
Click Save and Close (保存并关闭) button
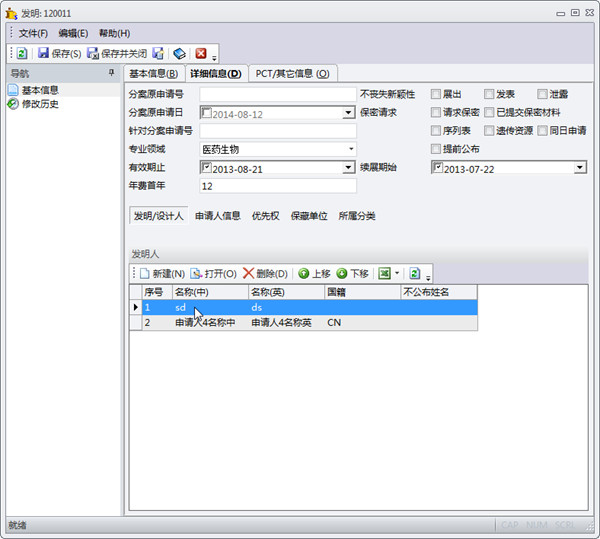tap(117, 53)
